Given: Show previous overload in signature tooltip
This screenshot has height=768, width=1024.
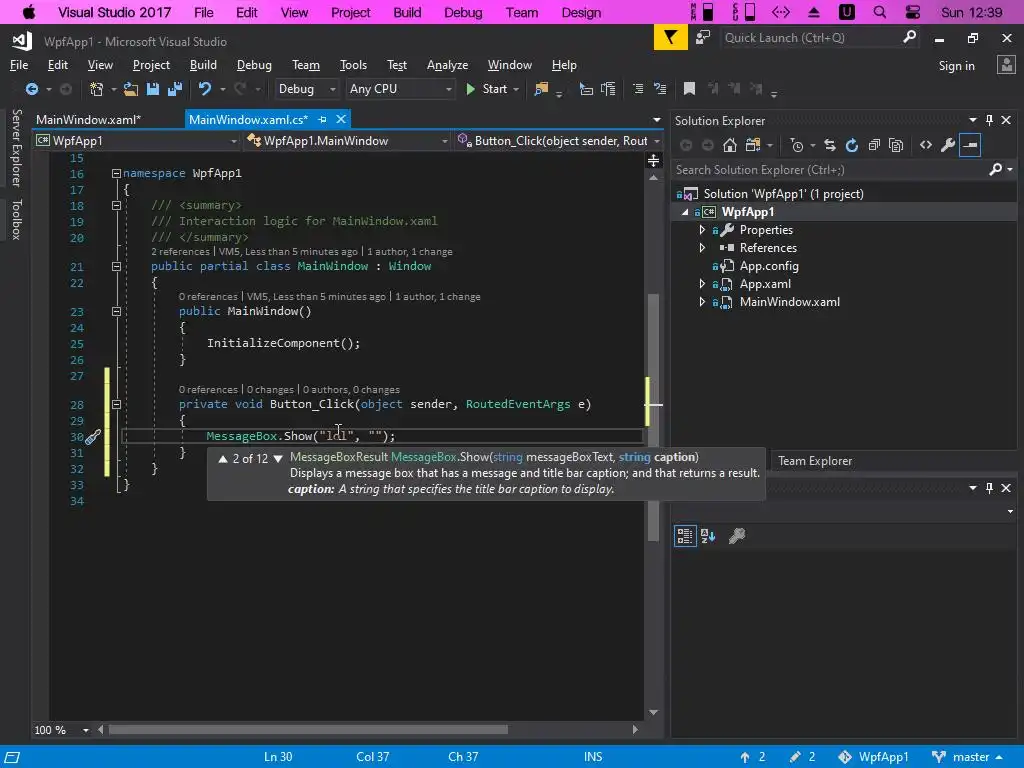Looking at the screenshot, I should click(x=223, y=458).
